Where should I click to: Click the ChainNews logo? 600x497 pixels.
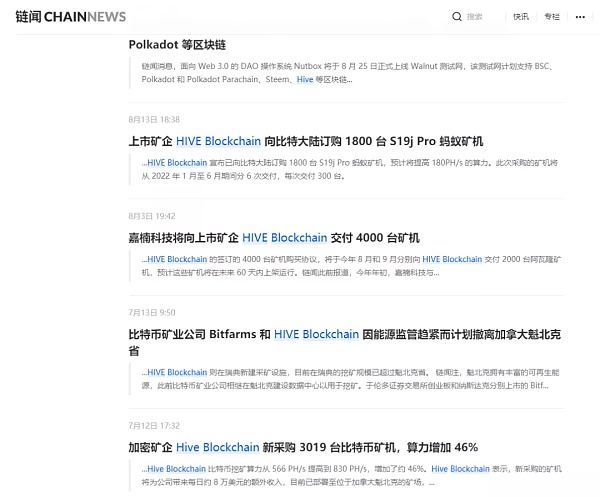pyautogui.click(x=70, y=17)
